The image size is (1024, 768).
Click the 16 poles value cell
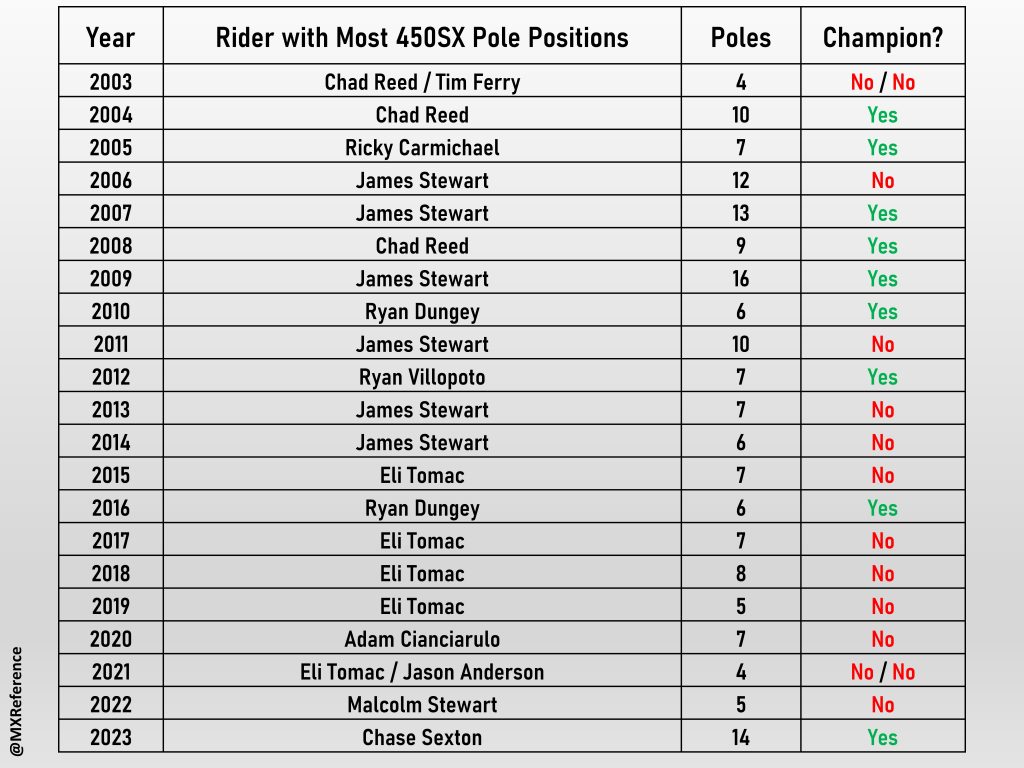click(x=741, y=279)
